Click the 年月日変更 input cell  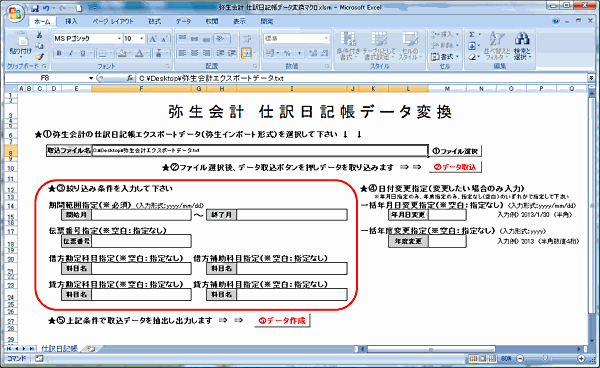447,215
